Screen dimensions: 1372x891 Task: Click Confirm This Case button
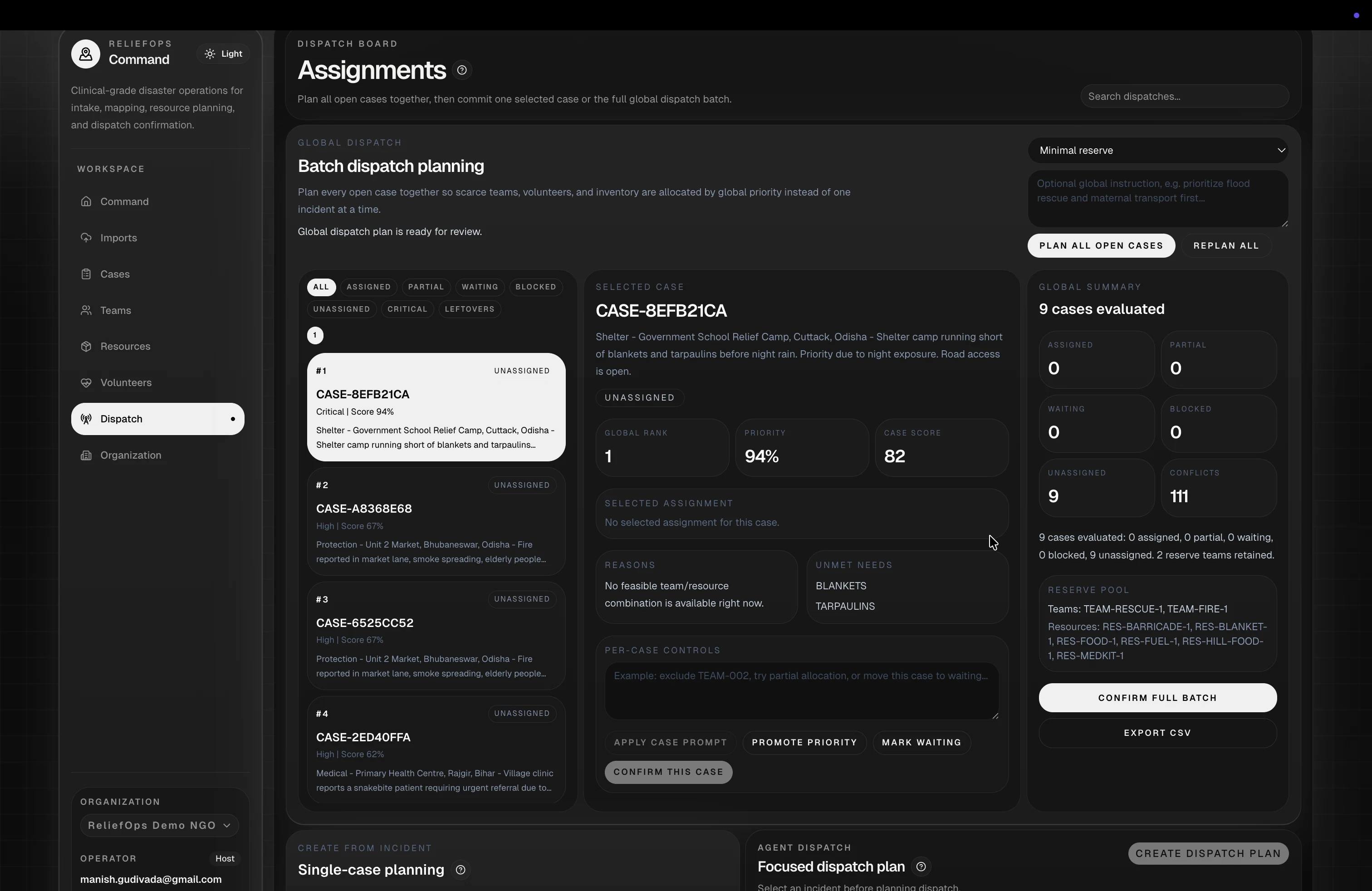pyautogui.click(x=668, y=772)
